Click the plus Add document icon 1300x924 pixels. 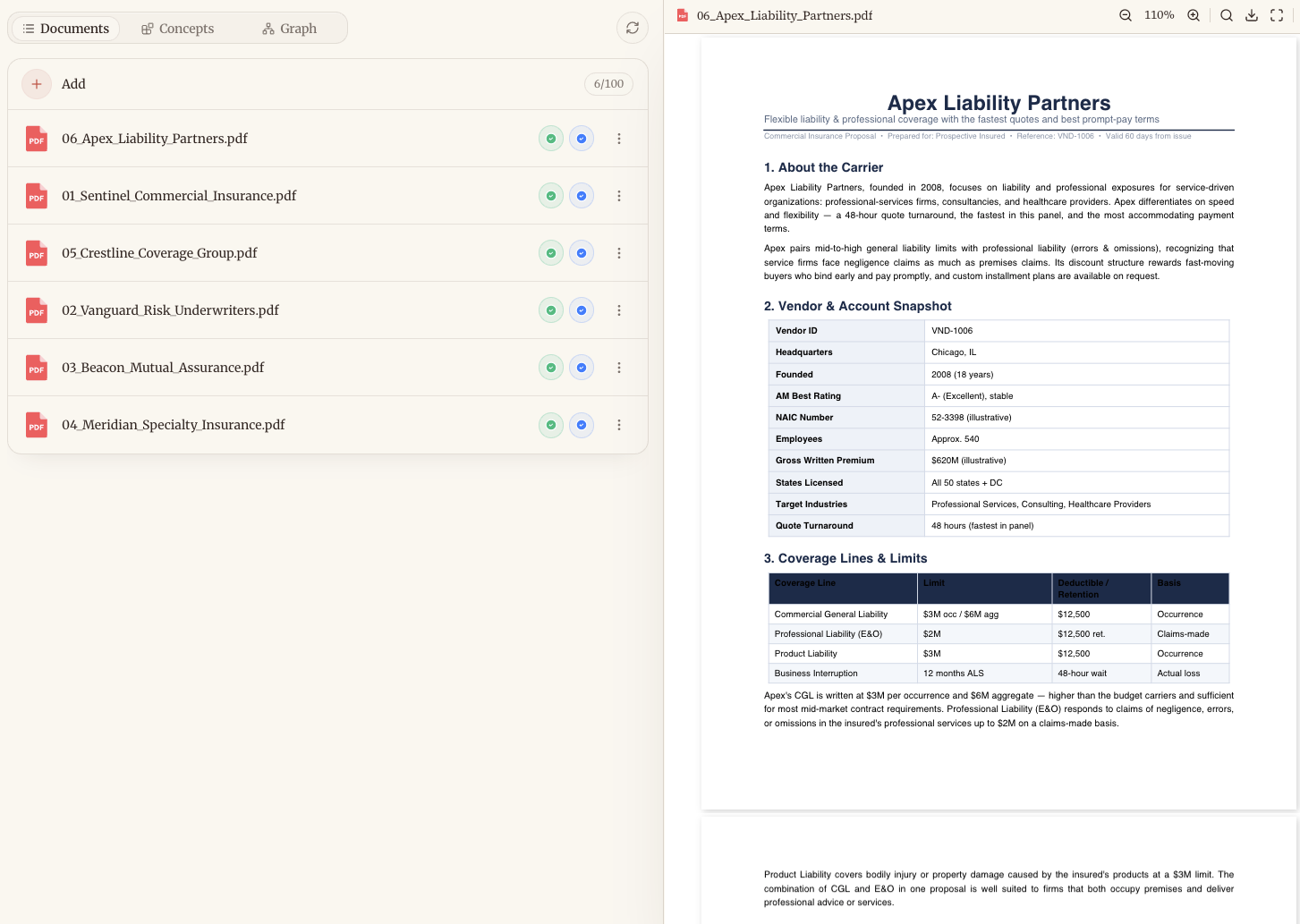click(x=37, y=84)
